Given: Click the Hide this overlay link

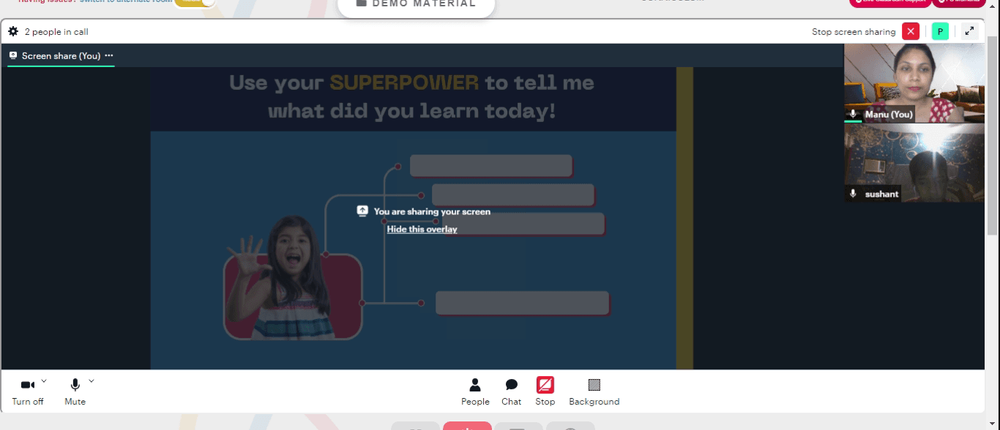Looking at the screenshot, I should click(x=422, y=229).
